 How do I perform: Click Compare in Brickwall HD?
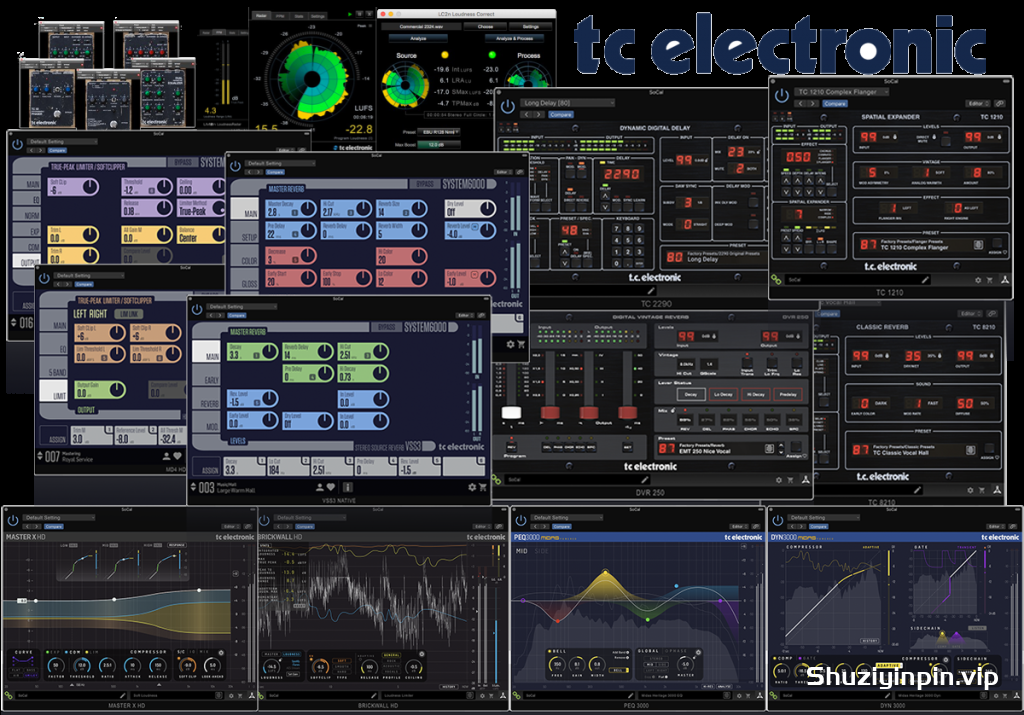(x=305, y=526)
